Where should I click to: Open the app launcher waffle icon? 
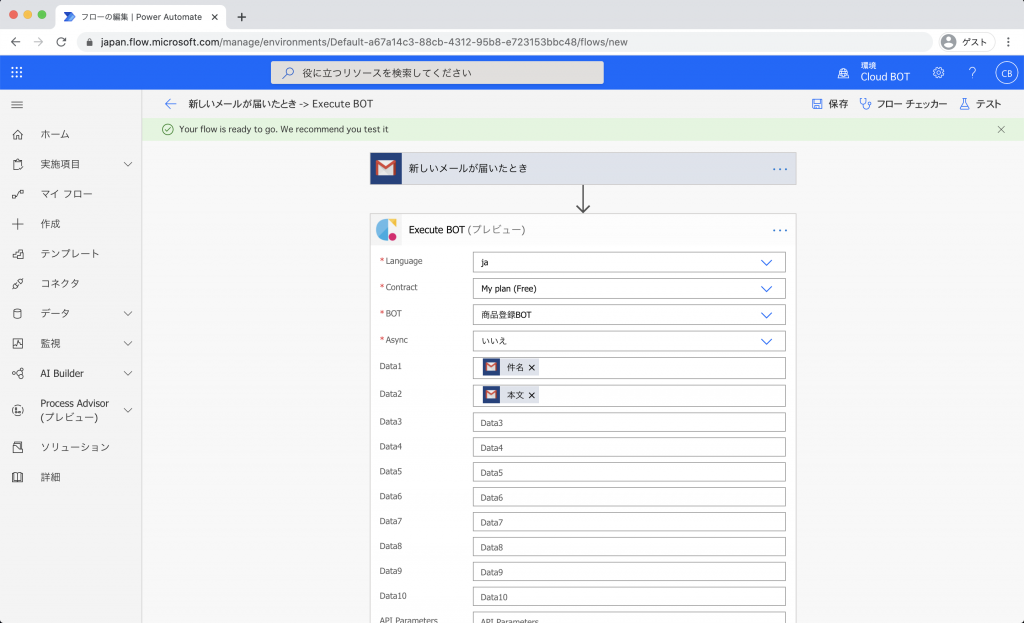click(x=17, y=72)
